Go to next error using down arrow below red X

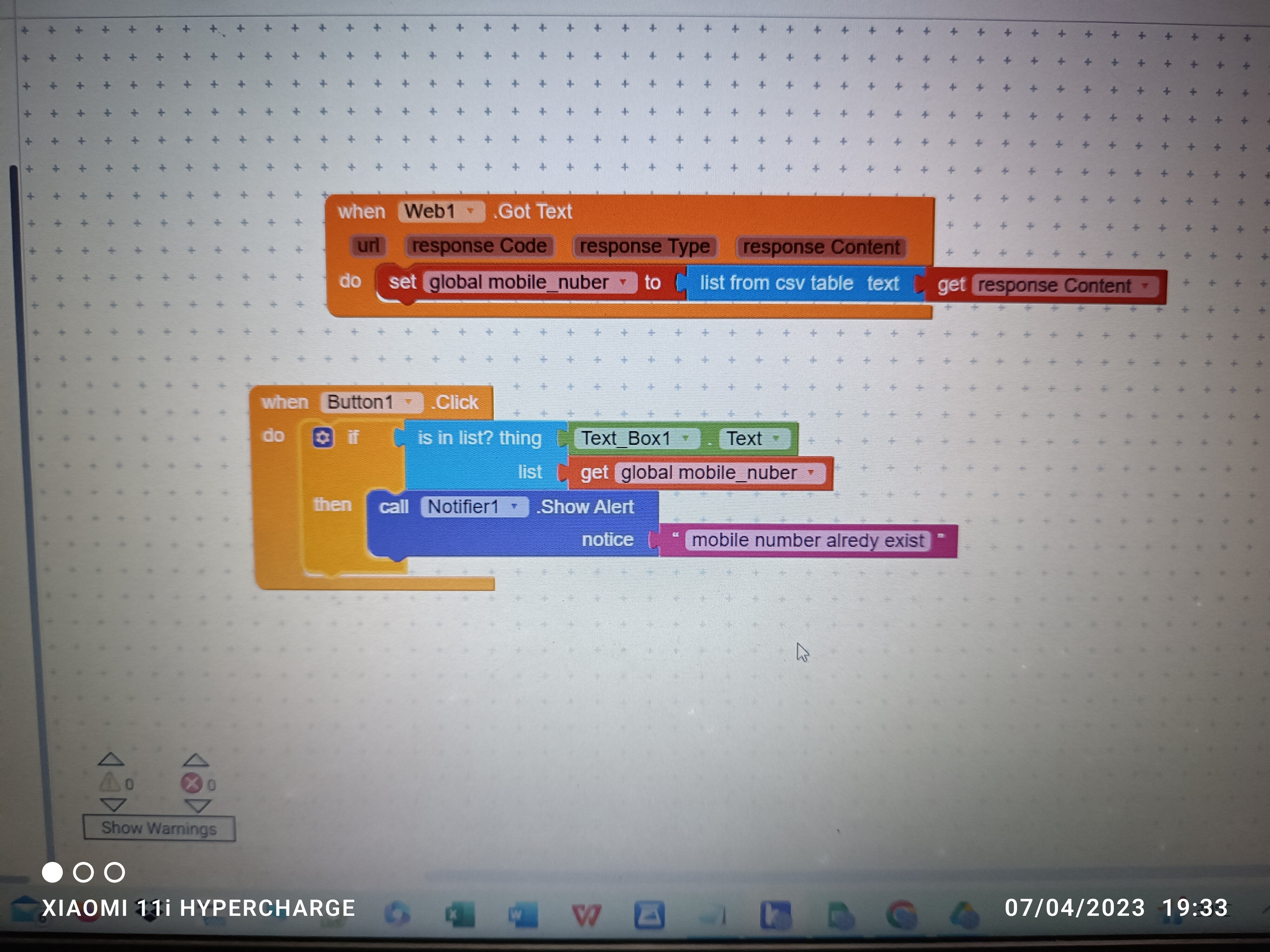pos(198,806)
